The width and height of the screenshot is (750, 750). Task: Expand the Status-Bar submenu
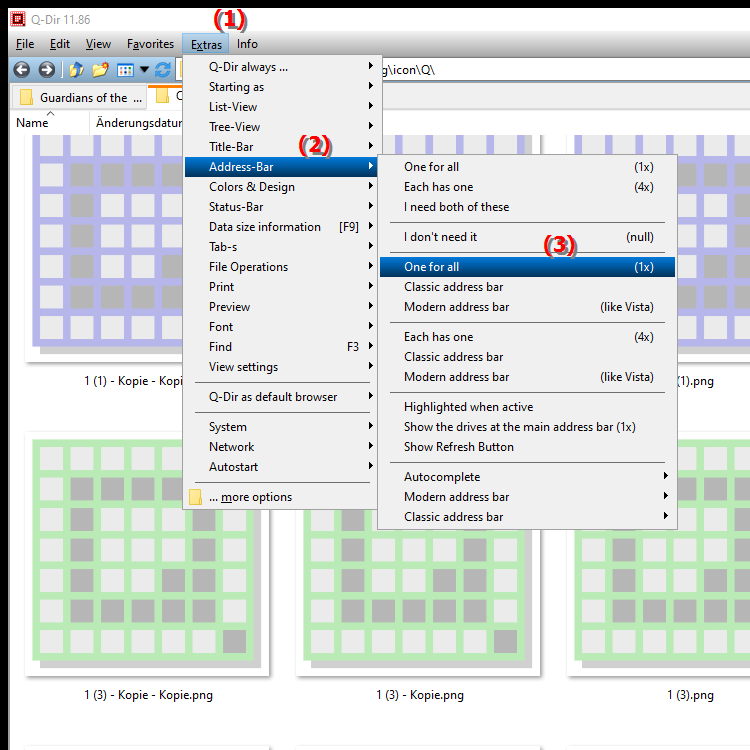pos(283,207)
